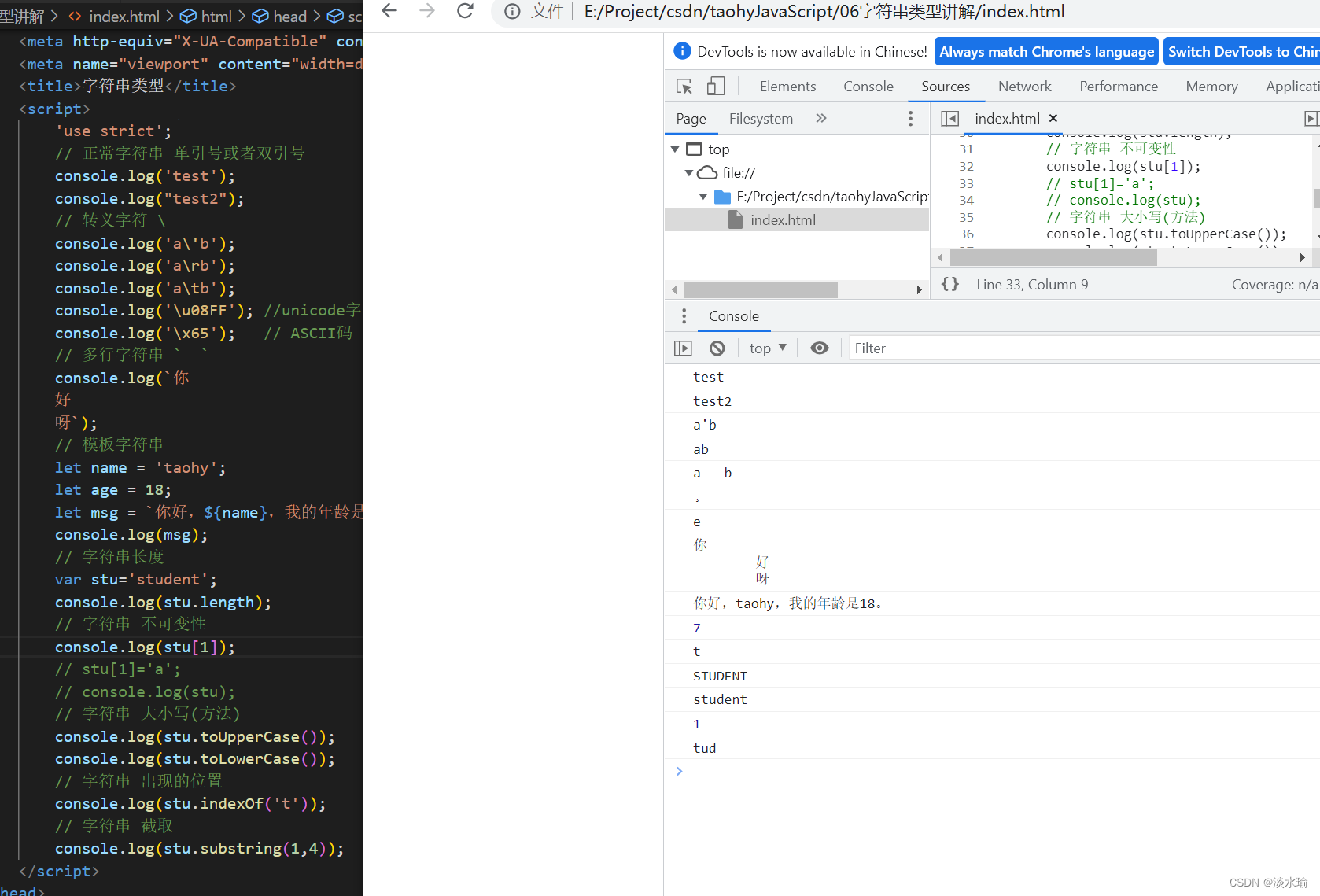
Task: Select the file:// cloud origin icon
Action: tap(708, 172)
